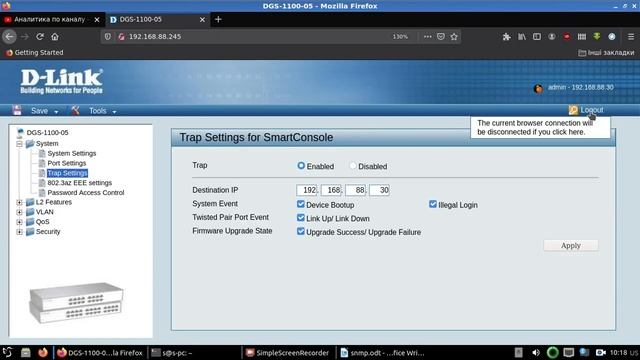Close the DGS-1100-05 tab
The image size is (640, 360).
point(202,20)
